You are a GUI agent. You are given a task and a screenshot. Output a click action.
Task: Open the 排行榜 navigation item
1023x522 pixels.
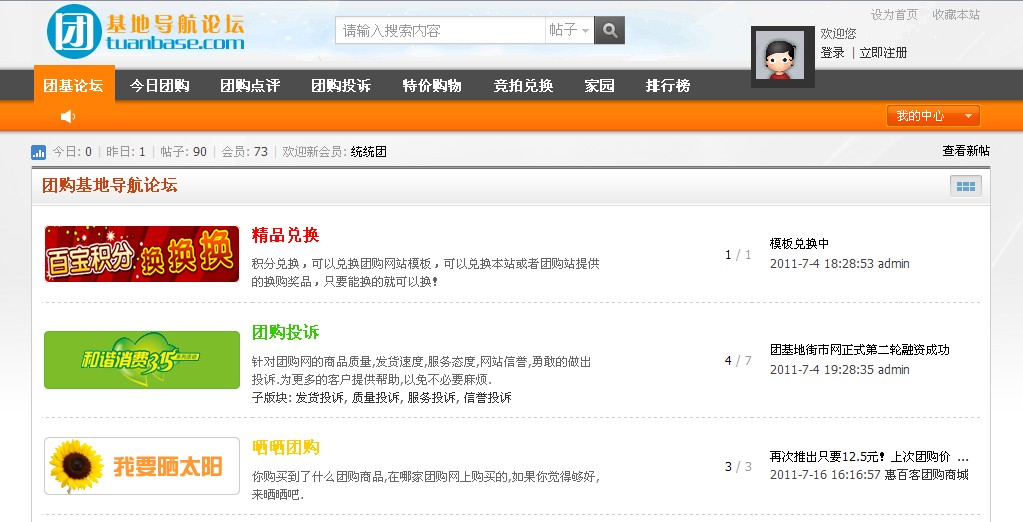668,85
